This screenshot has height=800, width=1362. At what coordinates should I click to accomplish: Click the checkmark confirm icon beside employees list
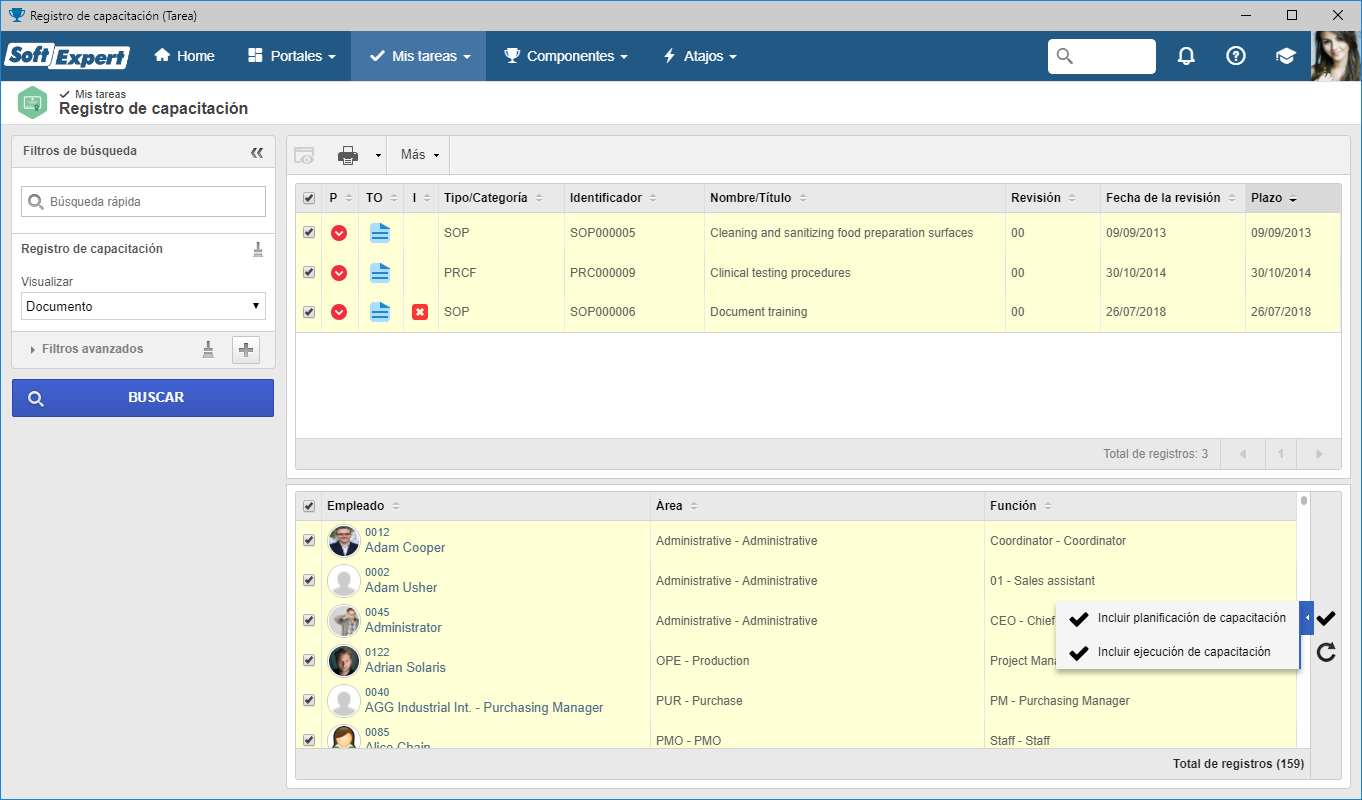click(x=1326, y=619)
